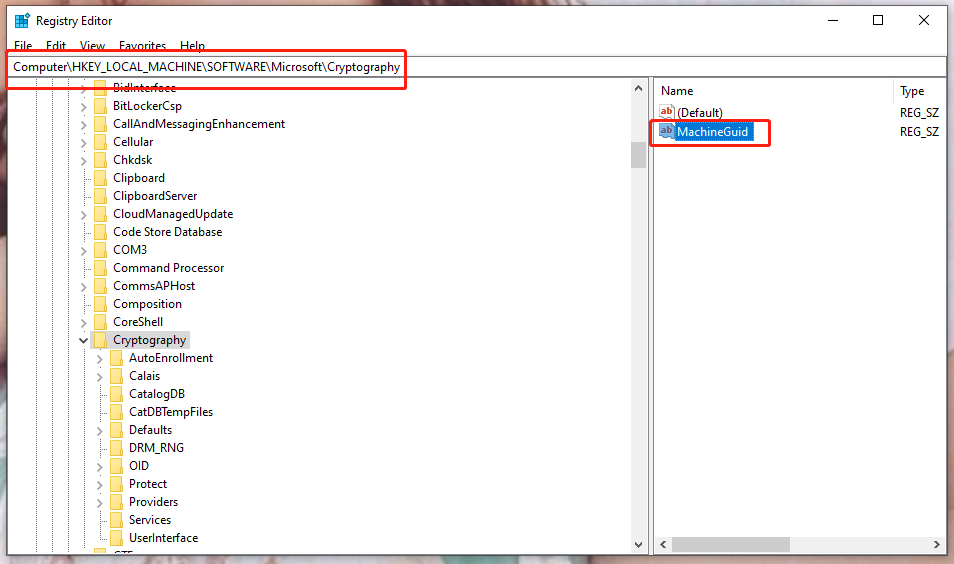Click the Chkdsk folder icon
954x564 pixels.
[100, 160]
